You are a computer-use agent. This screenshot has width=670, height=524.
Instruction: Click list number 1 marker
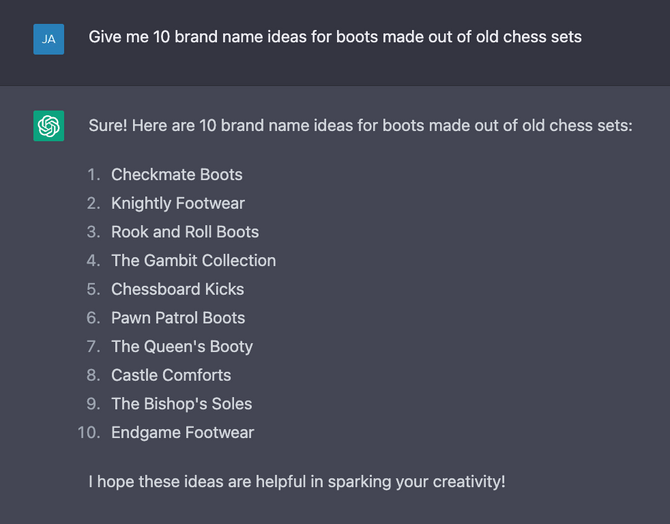point(94,174)
